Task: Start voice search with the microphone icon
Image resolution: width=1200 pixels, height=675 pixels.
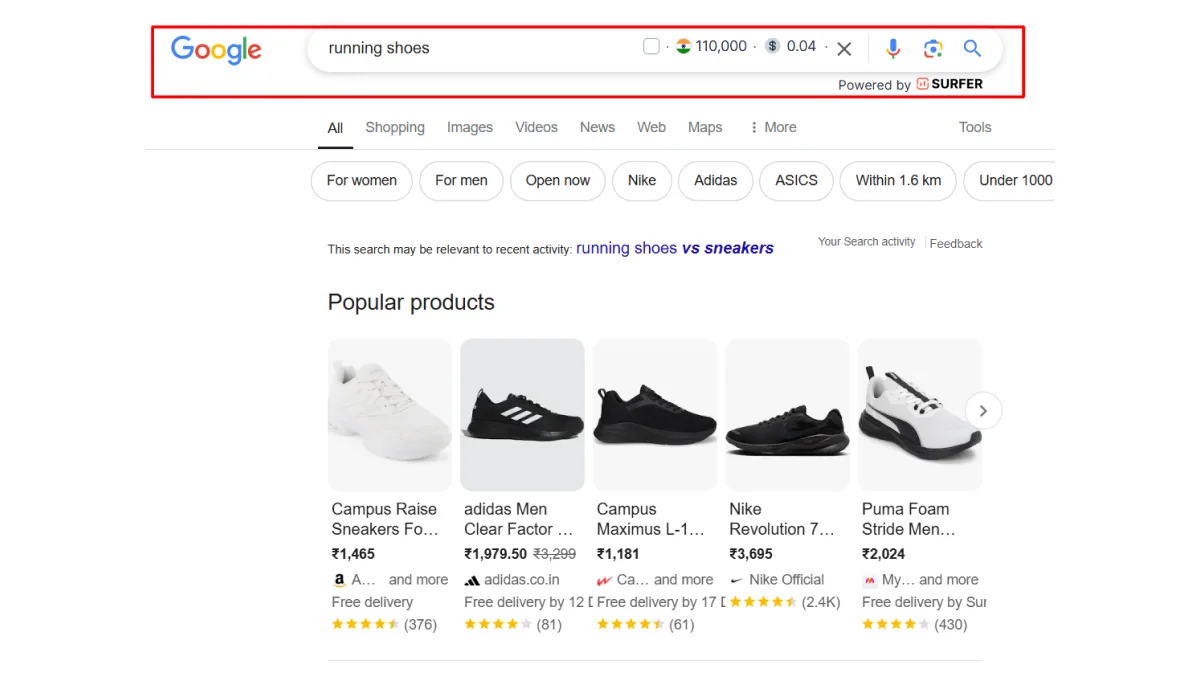Action: 893,48
